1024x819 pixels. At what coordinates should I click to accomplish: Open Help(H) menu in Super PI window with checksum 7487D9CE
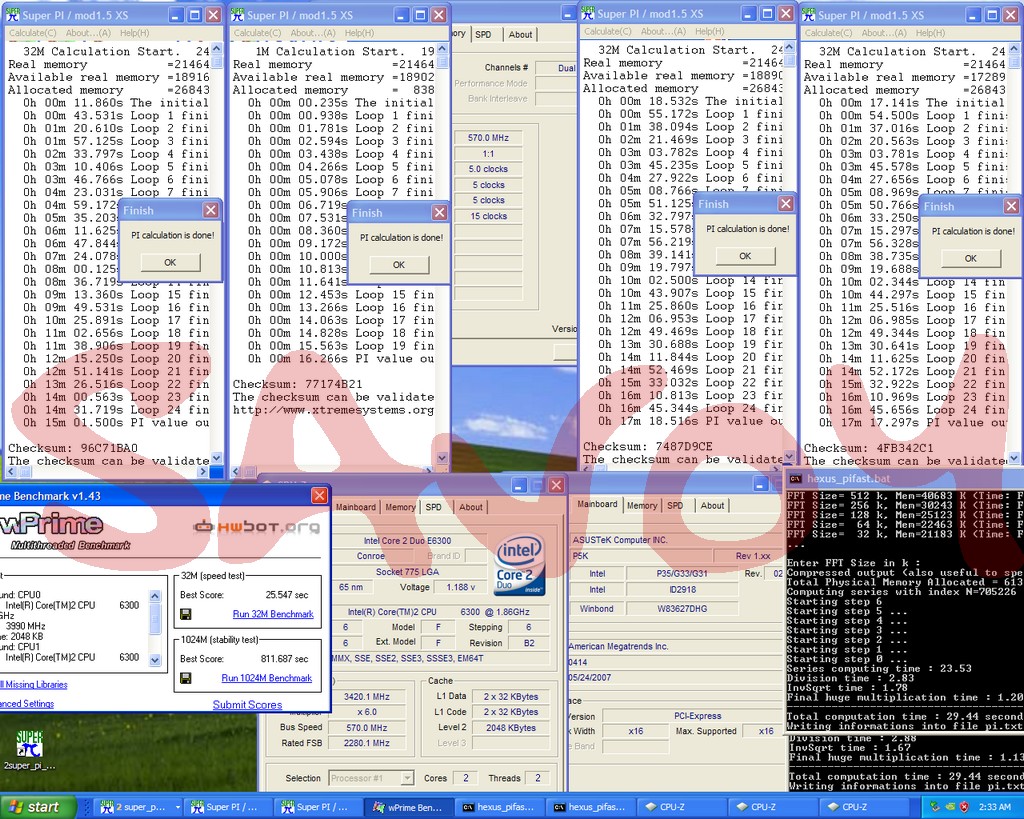[709, 31]
